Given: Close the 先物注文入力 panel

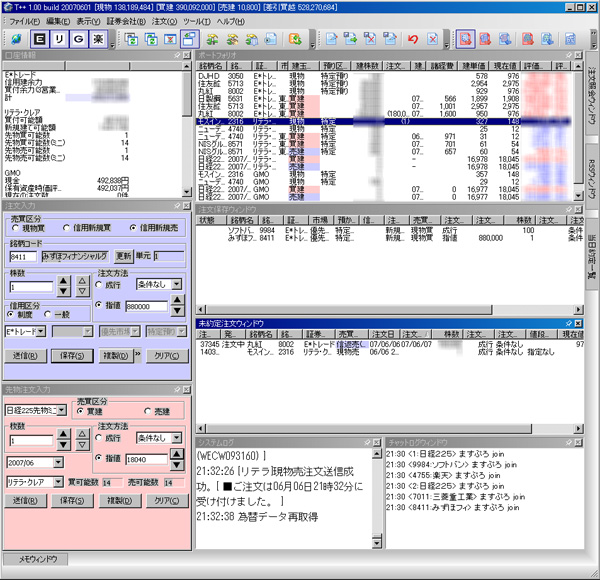Looking at the screenshot, I should [x=186, y=389].
